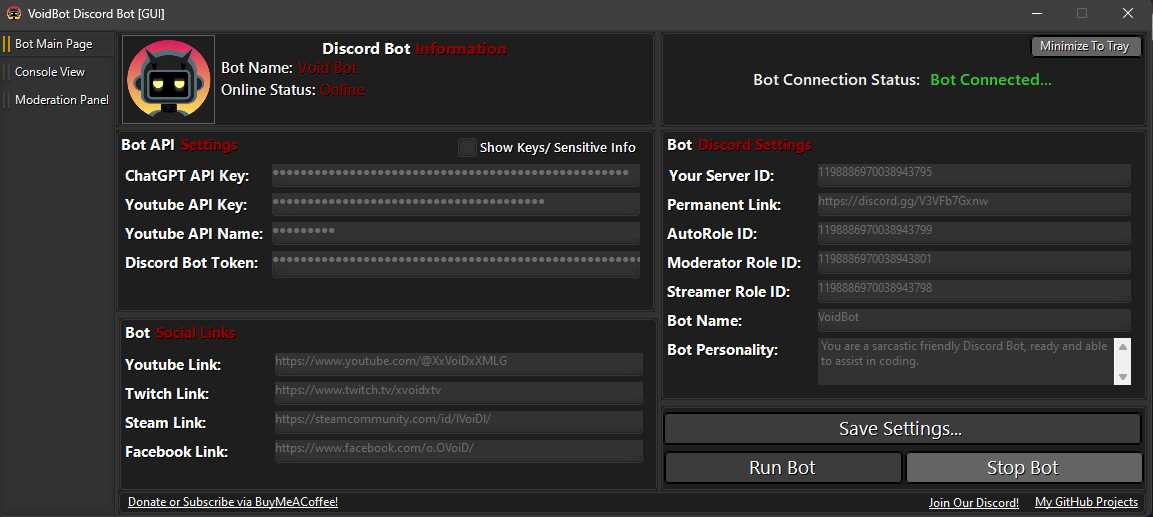Click the Bot Name input field
The height and width of the screenshot is (517, 1153).
click(x=974, y=320)
